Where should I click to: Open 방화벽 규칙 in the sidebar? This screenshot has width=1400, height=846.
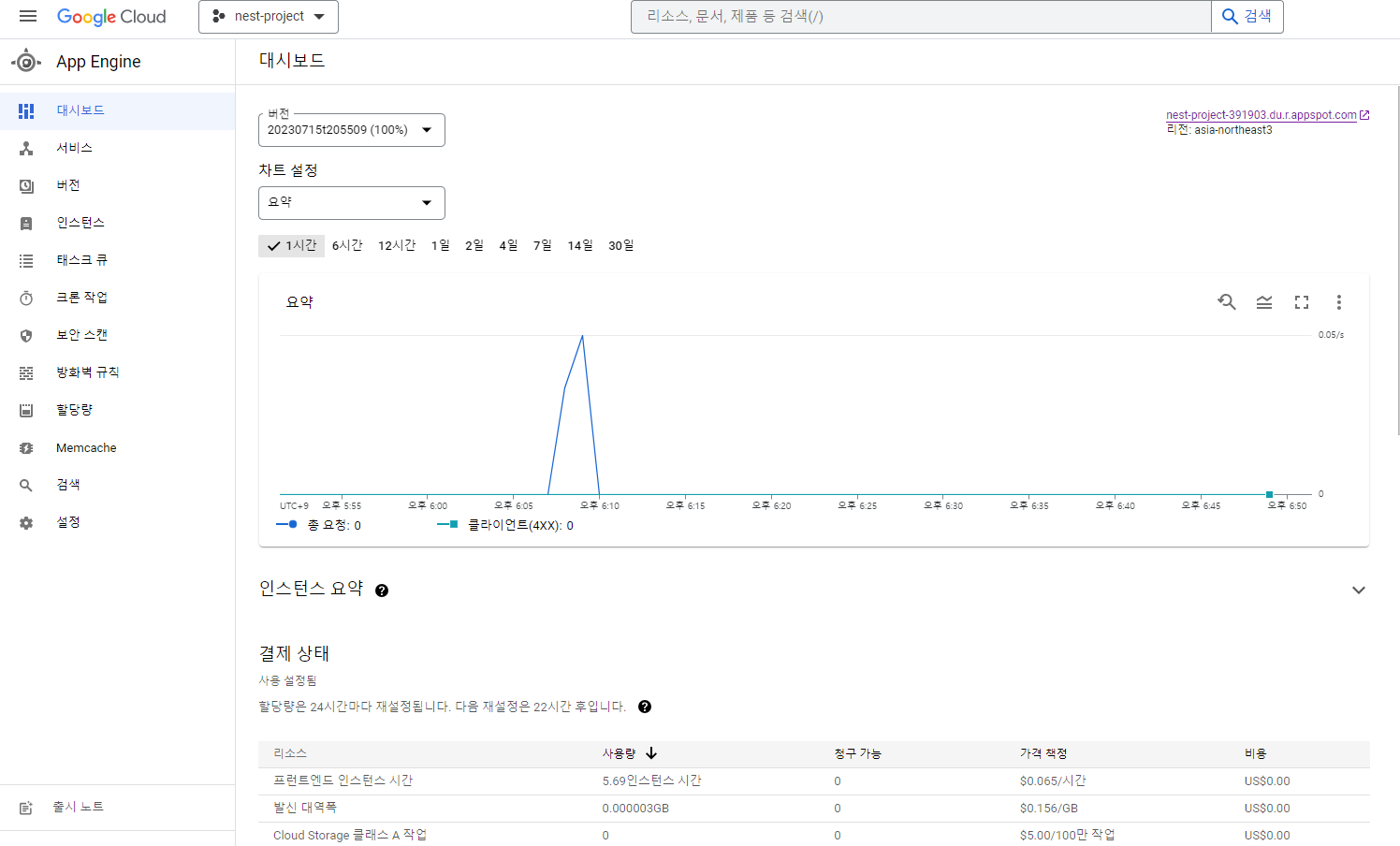tap(117, 372)
